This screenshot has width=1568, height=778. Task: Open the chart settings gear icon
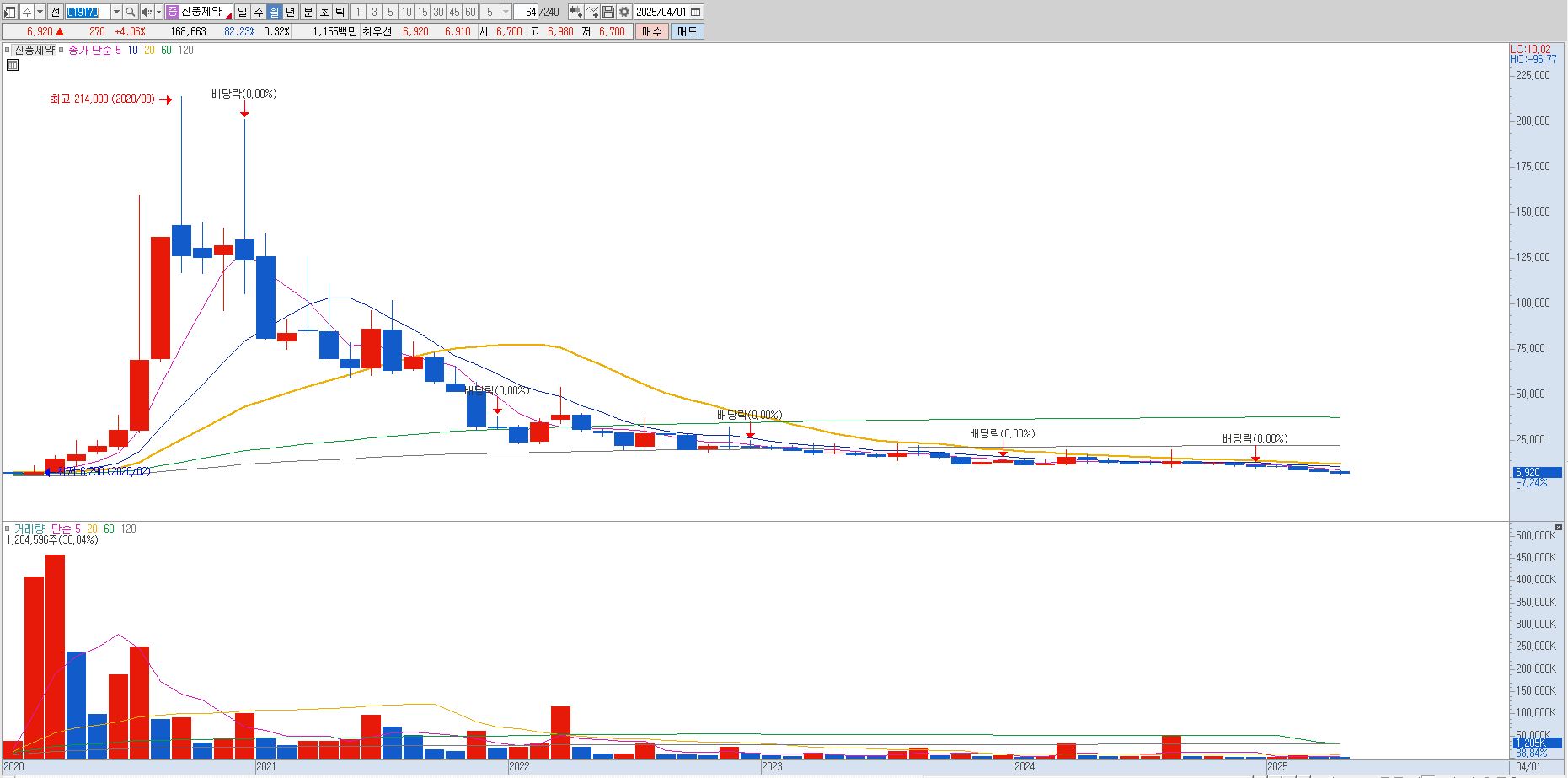coord(624,12)
